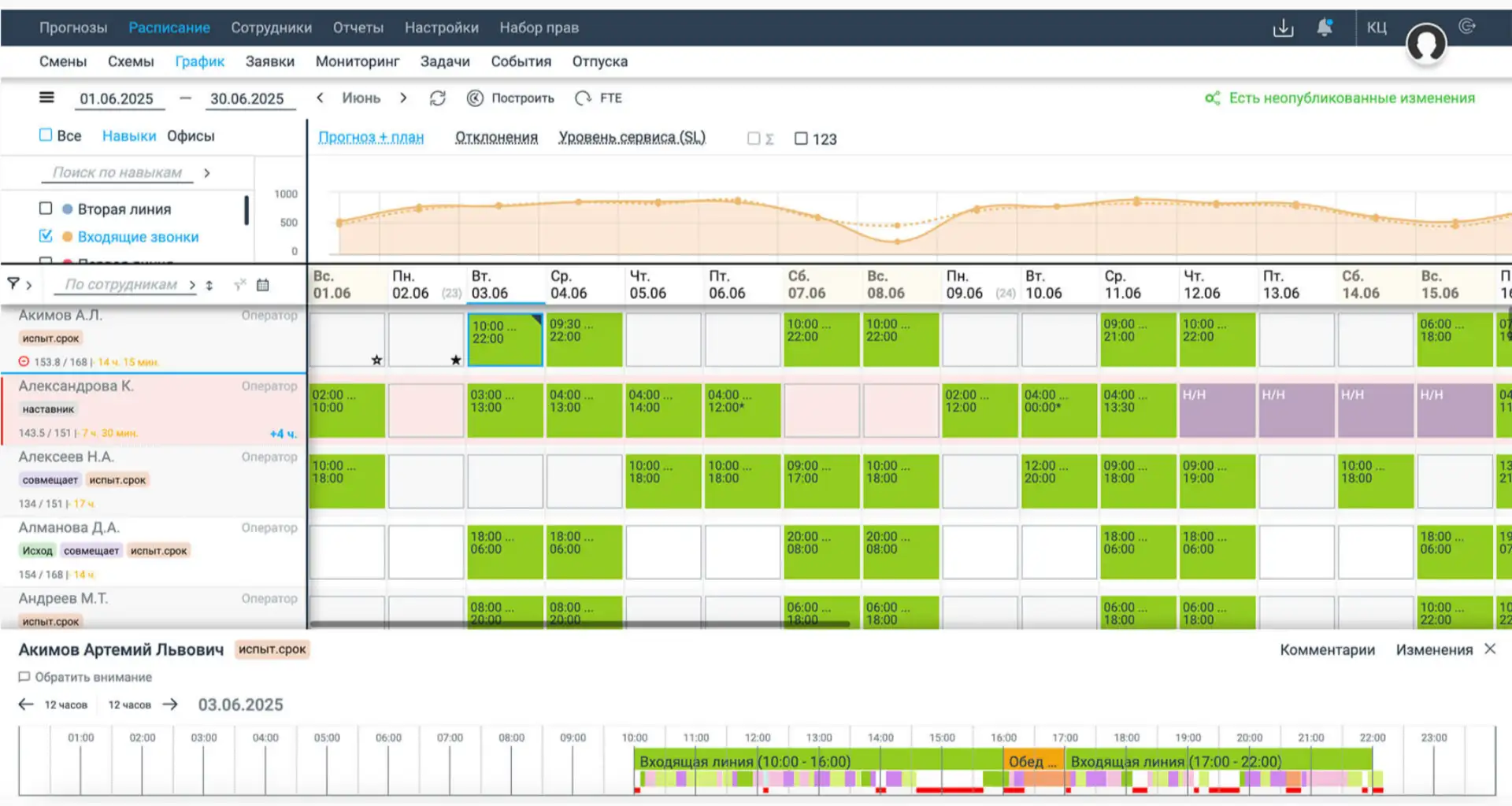Open the Сотрудники menu
The image size is (1512, 806).
click(271, 28)
